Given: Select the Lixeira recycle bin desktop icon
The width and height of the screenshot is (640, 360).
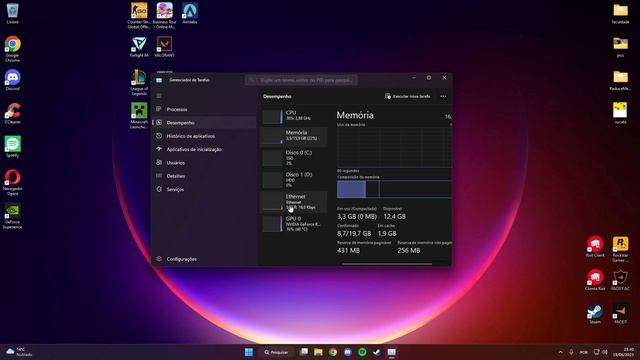Looking at the screenshot, I should [13, 13].
